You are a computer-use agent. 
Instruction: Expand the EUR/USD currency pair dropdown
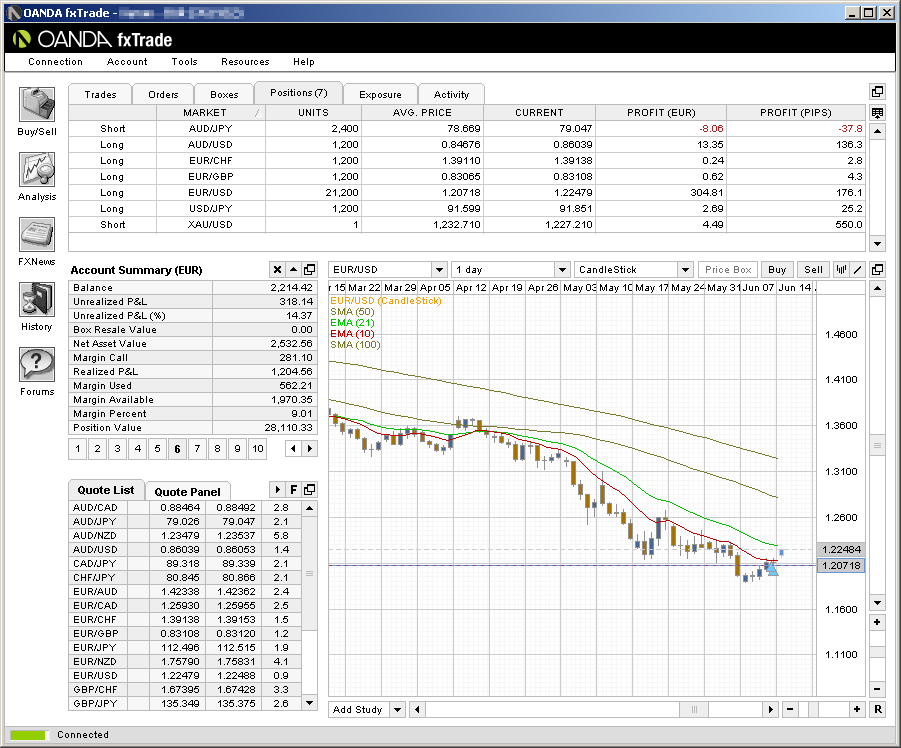(x=439, y=270)
